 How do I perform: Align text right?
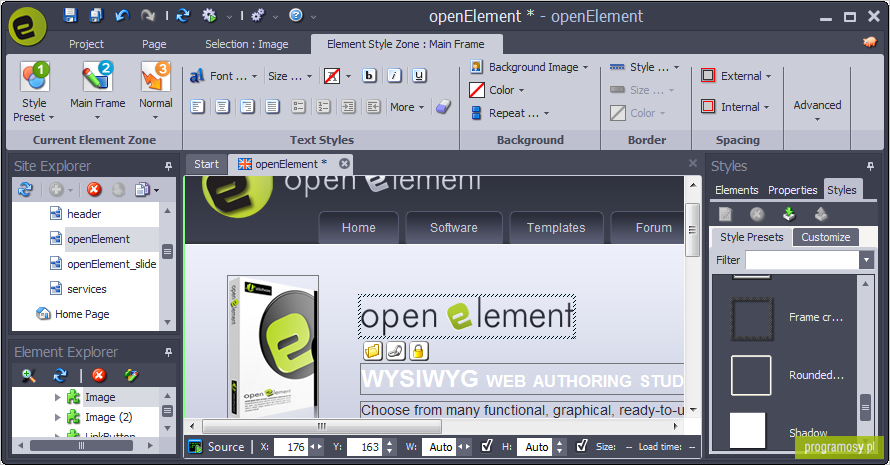tap(247, 106)
